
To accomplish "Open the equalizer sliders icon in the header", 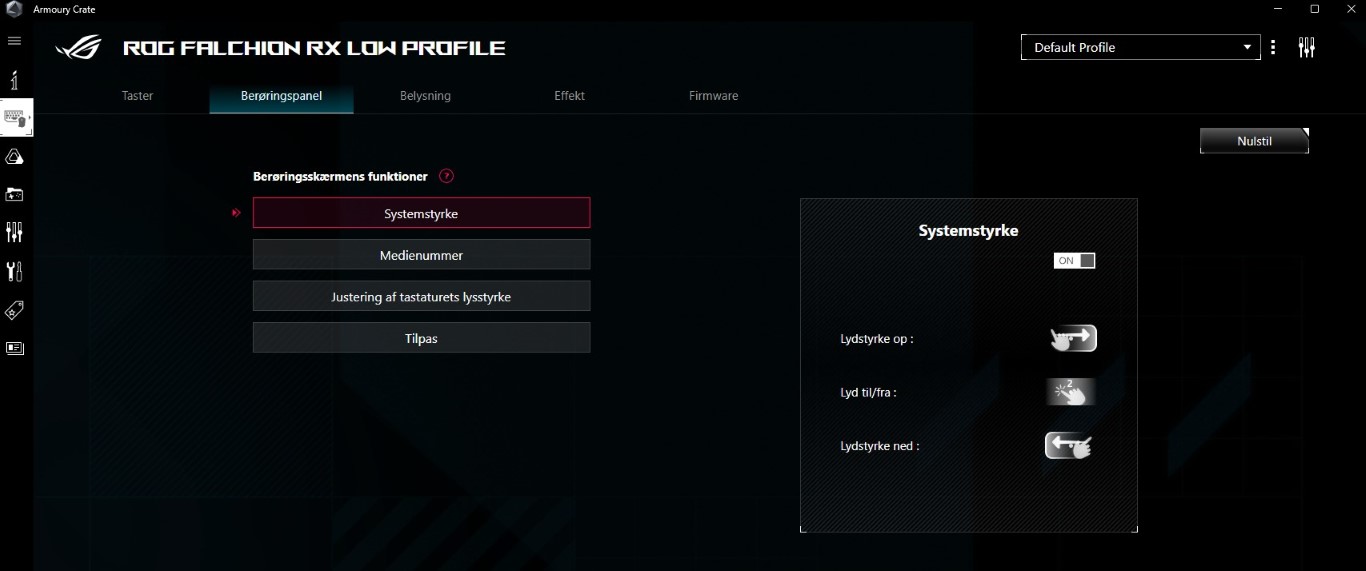I will [x=1306, y=47].
